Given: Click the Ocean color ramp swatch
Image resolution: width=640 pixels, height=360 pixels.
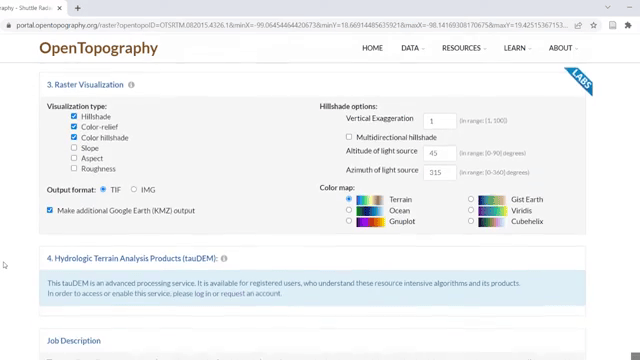Looking at the screenshot, I should [x=370, y=211].
